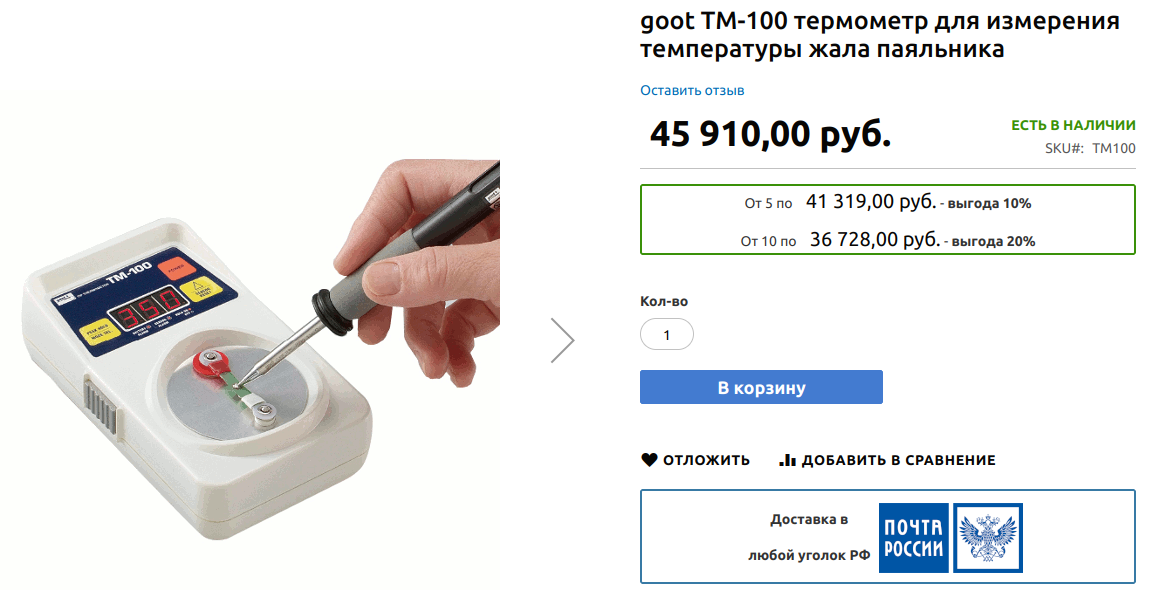Click the ДОБАВИТЬ В СРАВНЕНИЕ text

[x=898, y=460]
